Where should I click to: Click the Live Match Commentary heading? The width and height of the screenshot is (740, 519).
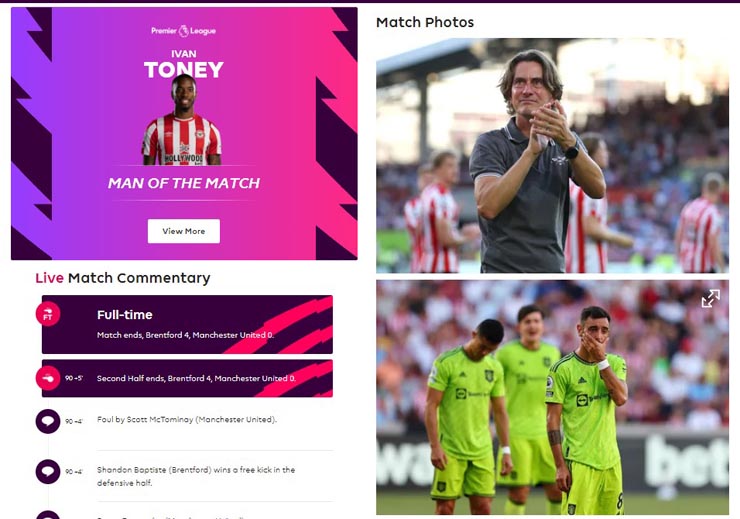pos(123,278)
